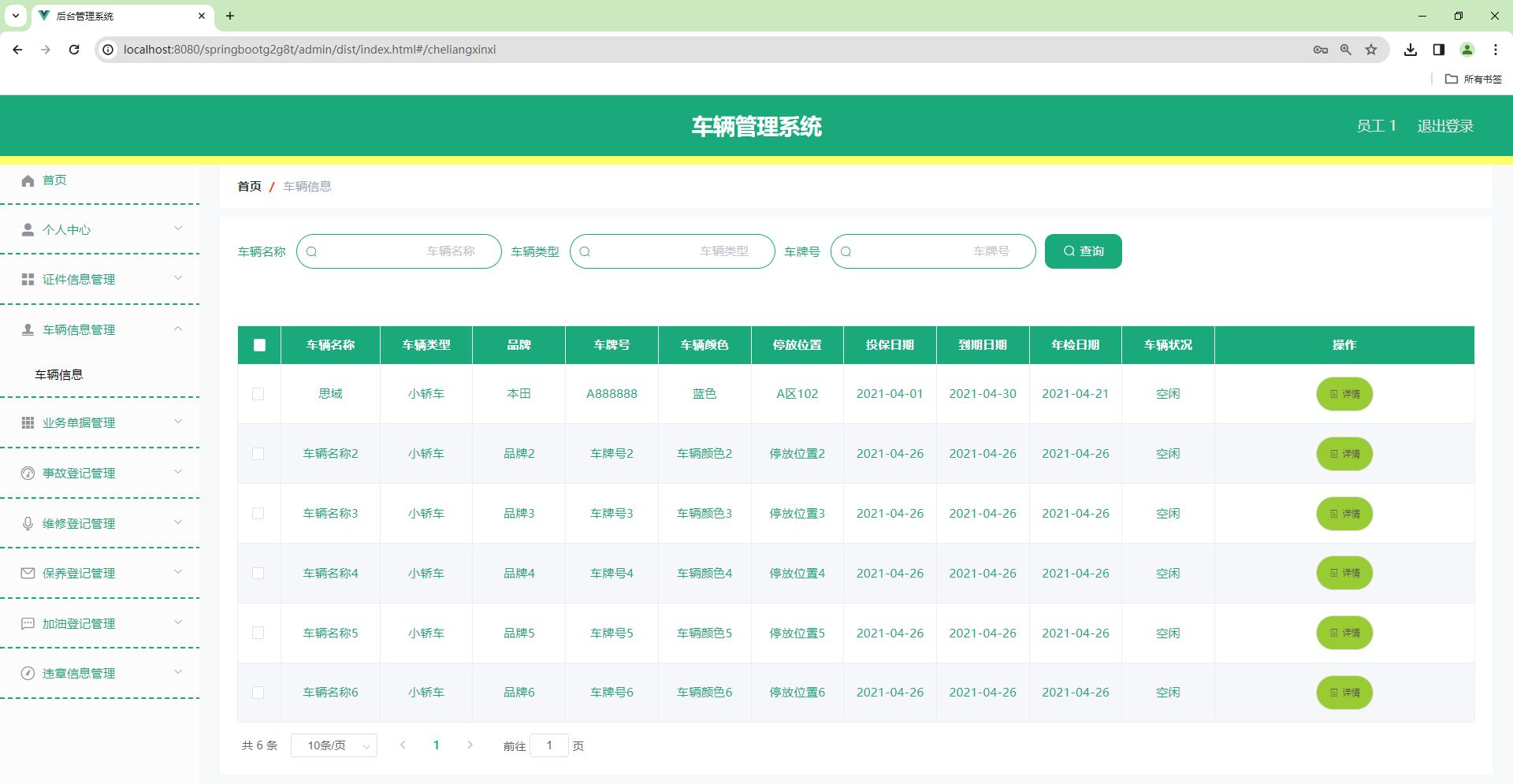Click the 车辆名称 search input
Viewport: 1513px width, 784px height.
coord(399,251)
